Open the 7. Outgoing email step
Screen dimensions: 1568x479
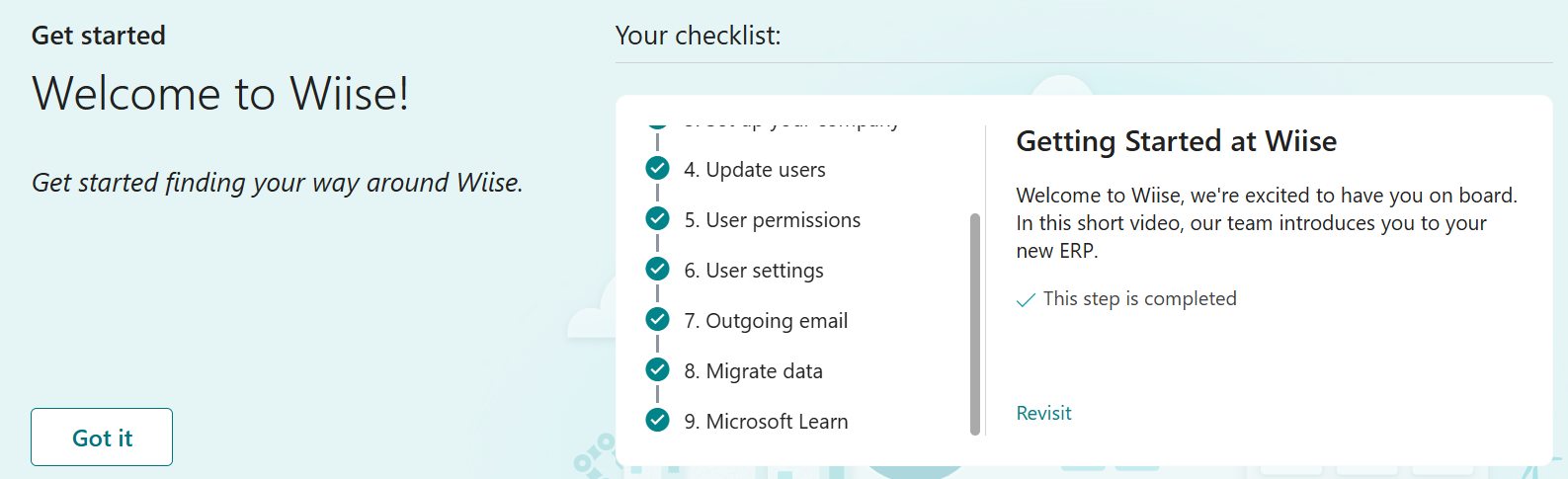[766, 321]
